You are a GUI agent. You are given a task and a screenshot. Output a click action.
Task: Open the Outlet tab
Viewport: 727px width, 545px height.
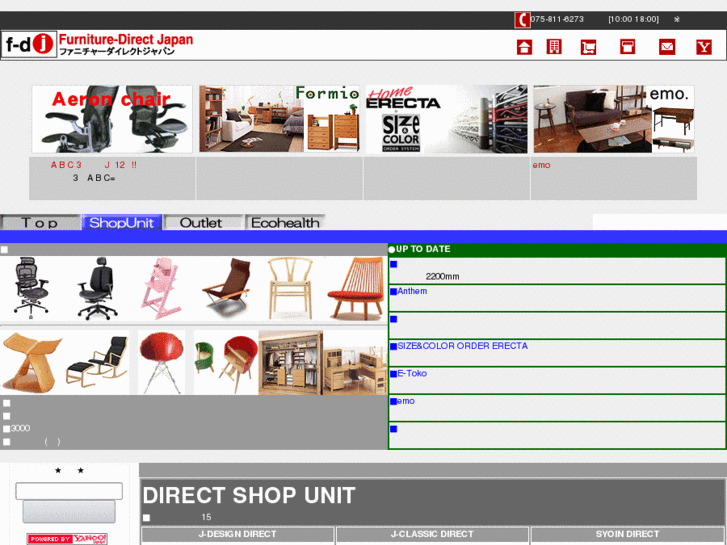tap(201, 223)
